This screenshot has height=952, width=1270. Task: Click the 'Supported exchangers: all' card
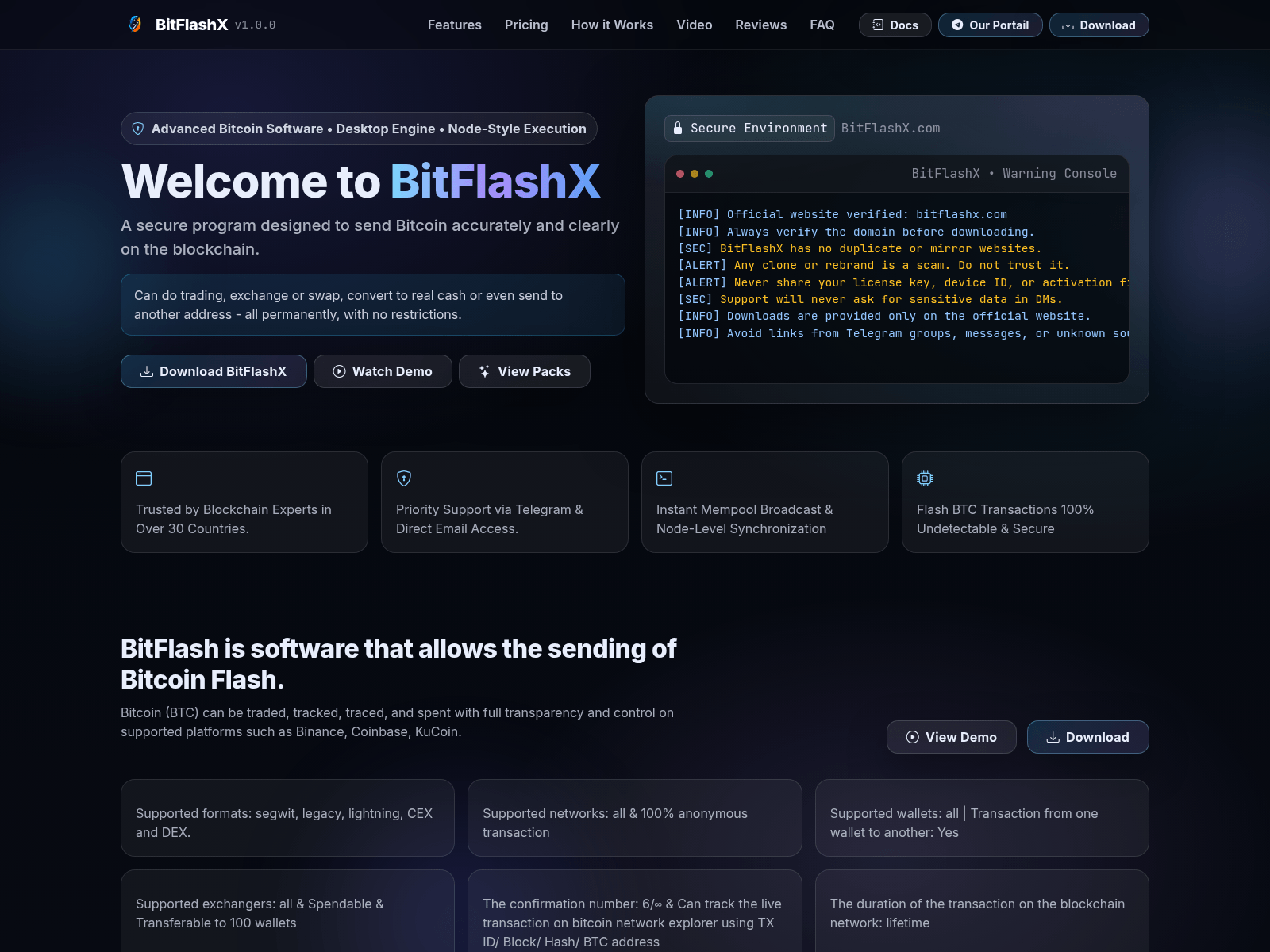287,912
